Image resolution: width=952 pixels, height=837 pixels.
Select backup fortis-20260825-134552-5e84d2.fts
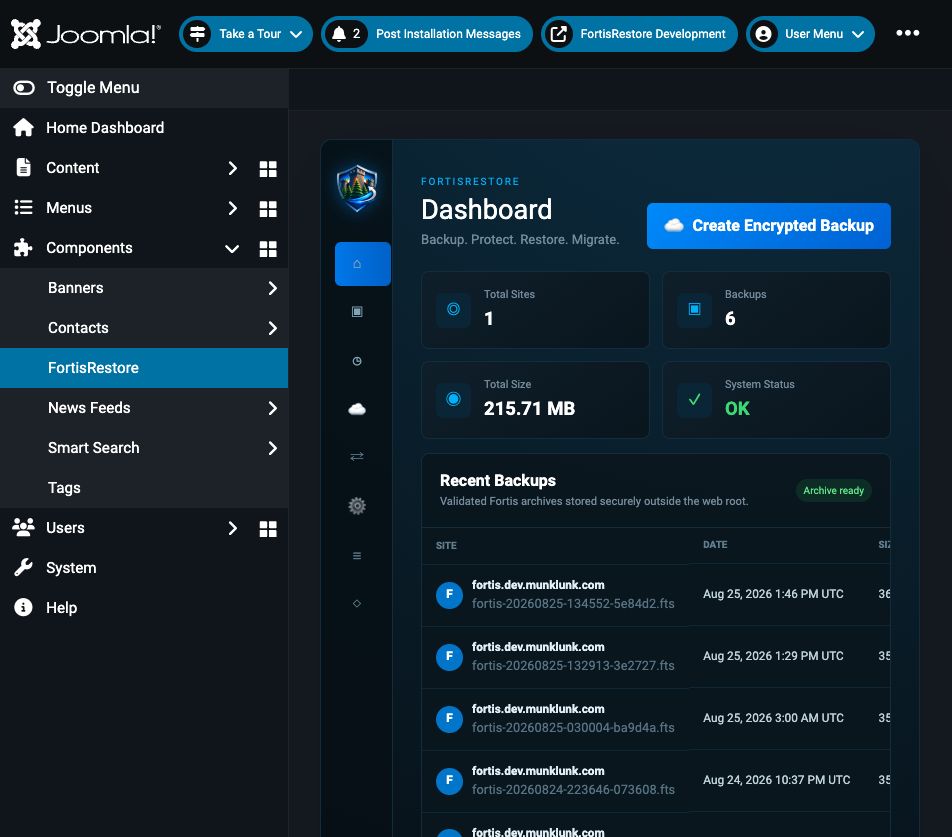pos(573,604)
